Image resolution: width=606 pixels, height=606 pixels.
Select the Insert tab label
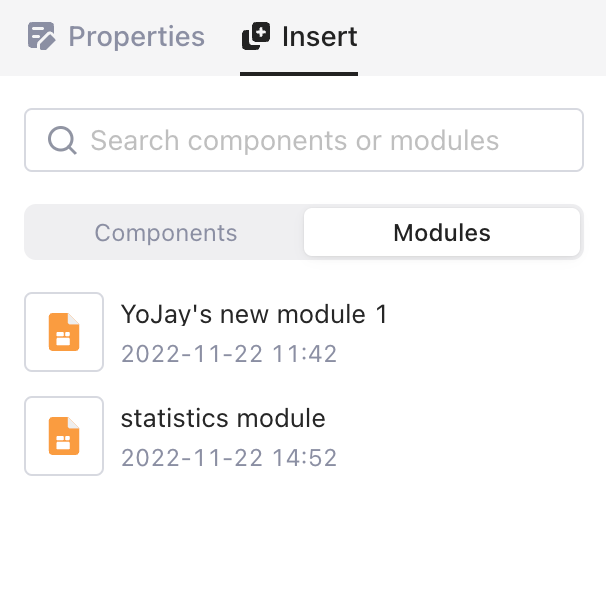[x=319, y=38]
